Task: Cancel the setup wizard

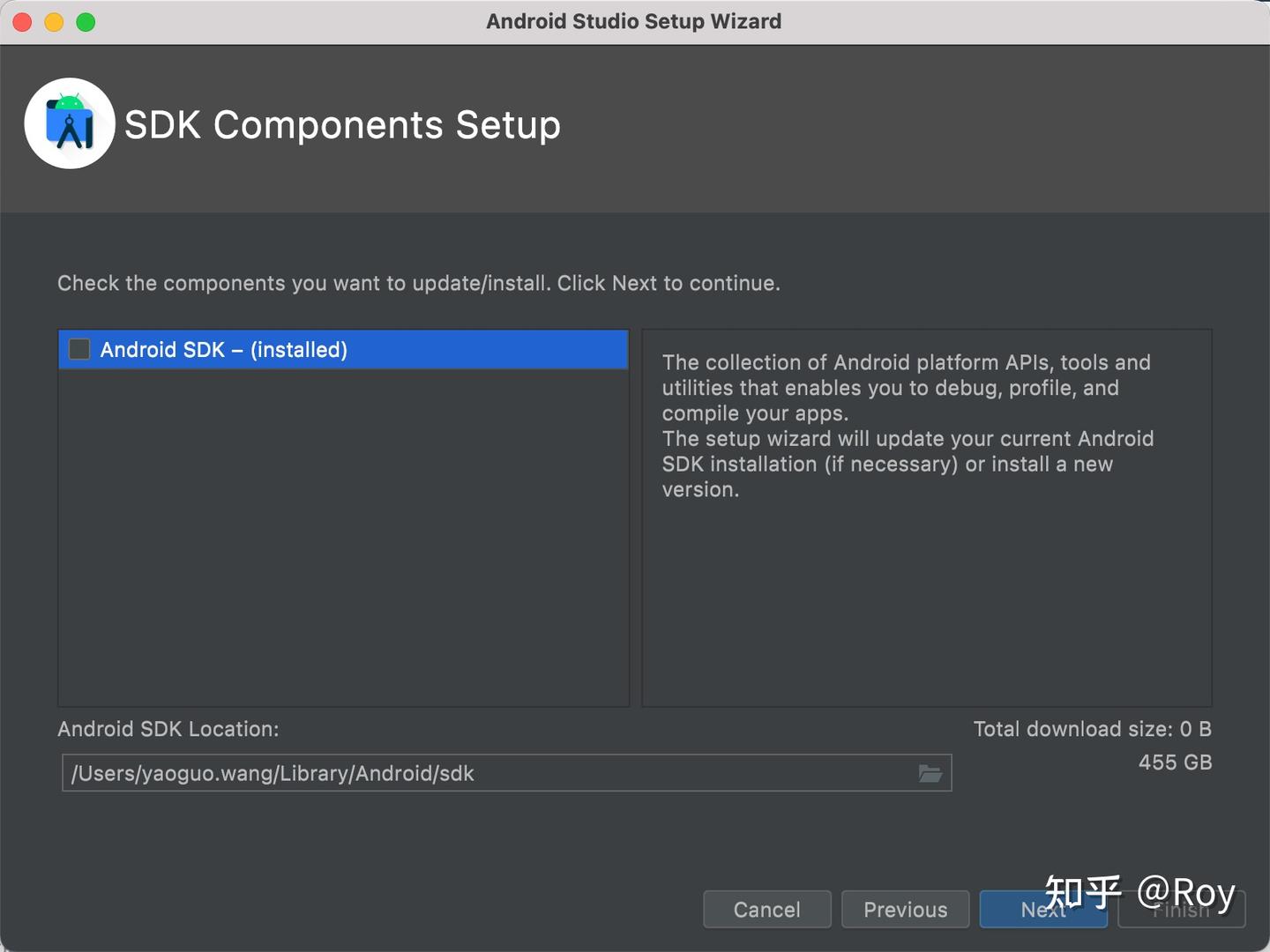Action: [766, 909]
